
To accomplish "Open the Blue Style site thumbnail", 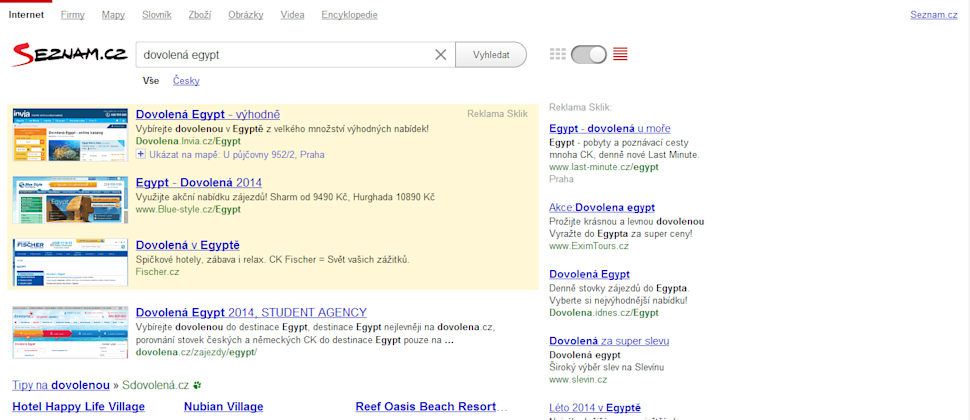I will [71, 200].
